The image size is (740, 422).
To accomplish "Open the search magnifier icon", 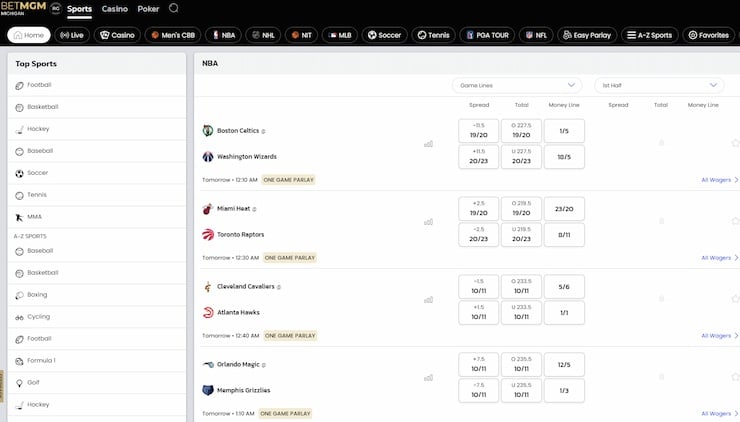I will pos(174,8).
